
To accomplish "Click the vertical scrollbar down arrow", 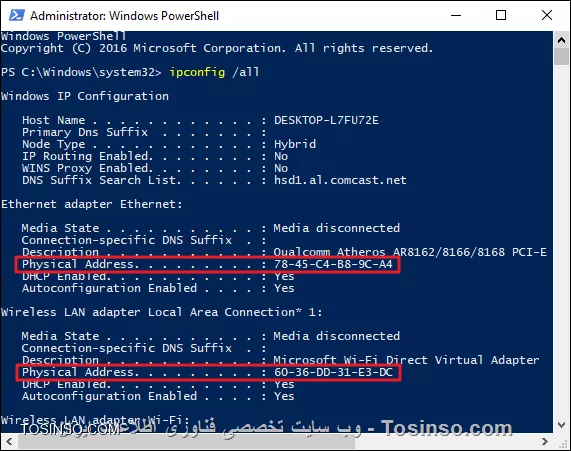I will (562, 424).
